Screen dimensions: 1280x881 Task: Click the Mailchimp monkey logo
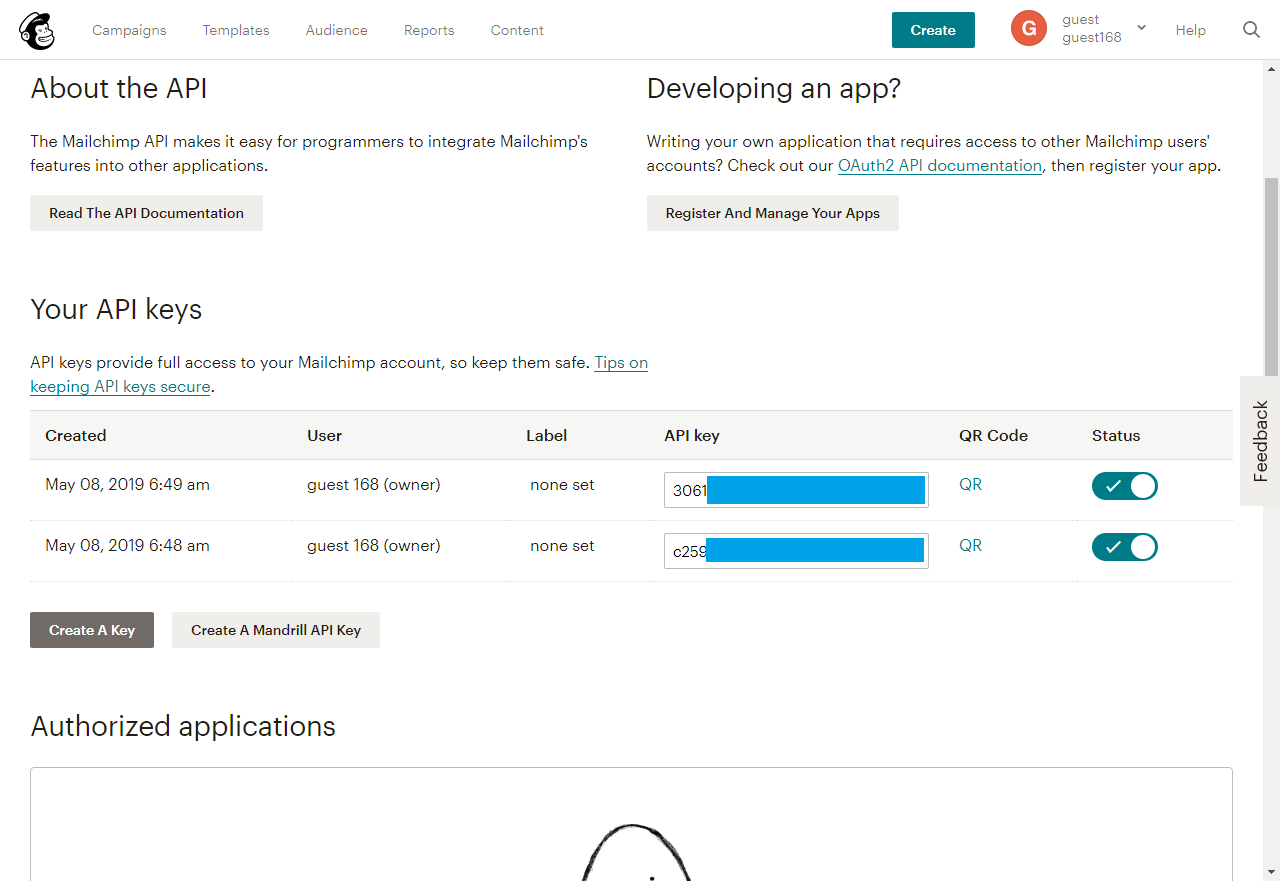(x=37, y=30)
